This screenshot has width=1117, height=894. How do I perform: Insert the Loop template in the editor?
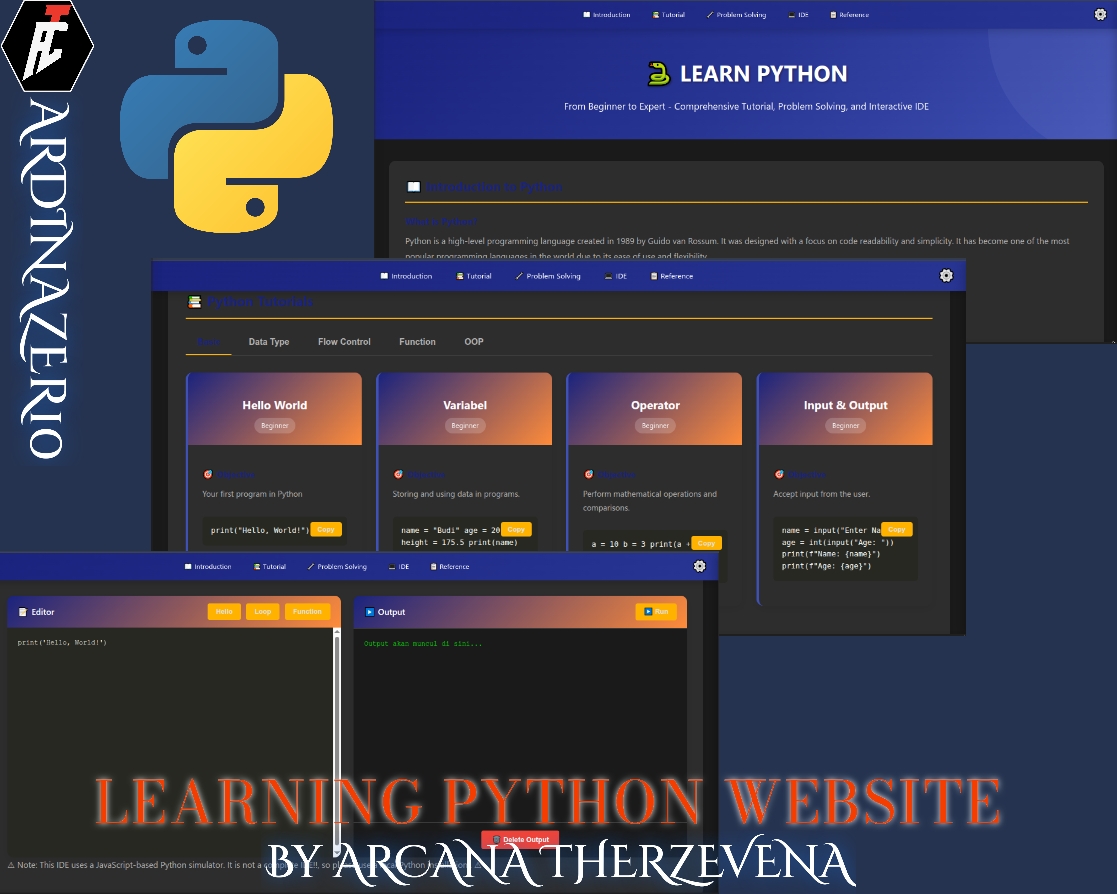[262, 611]
